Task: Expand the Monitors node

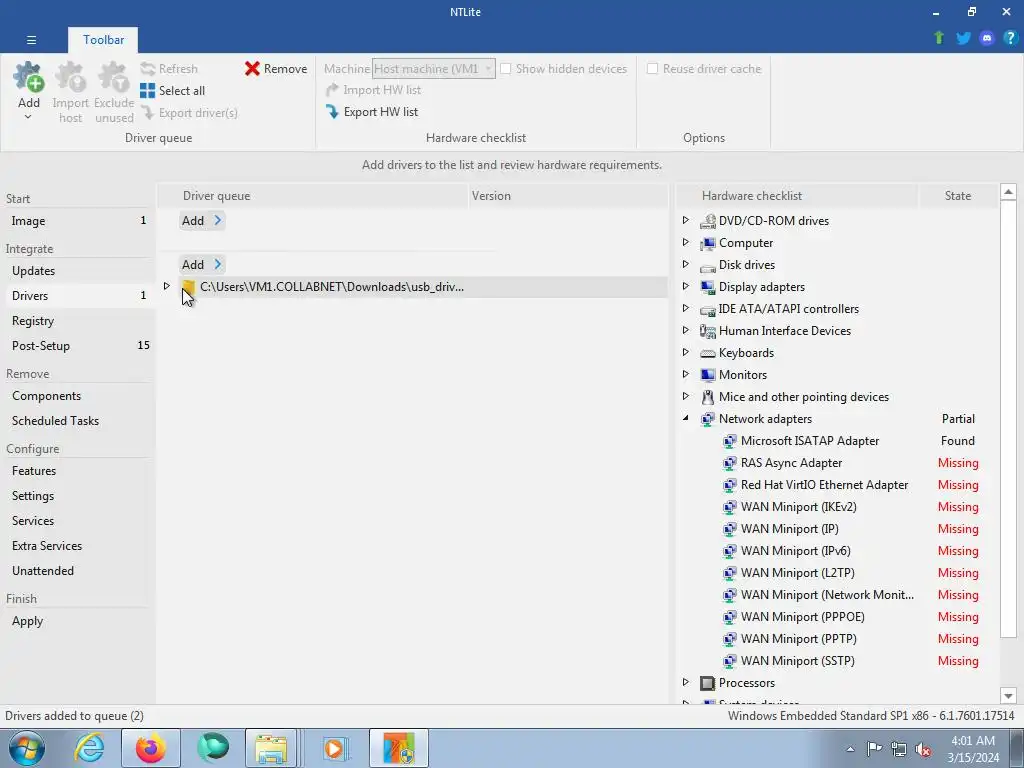Action: pyautogui.click(x=686, y=374)
